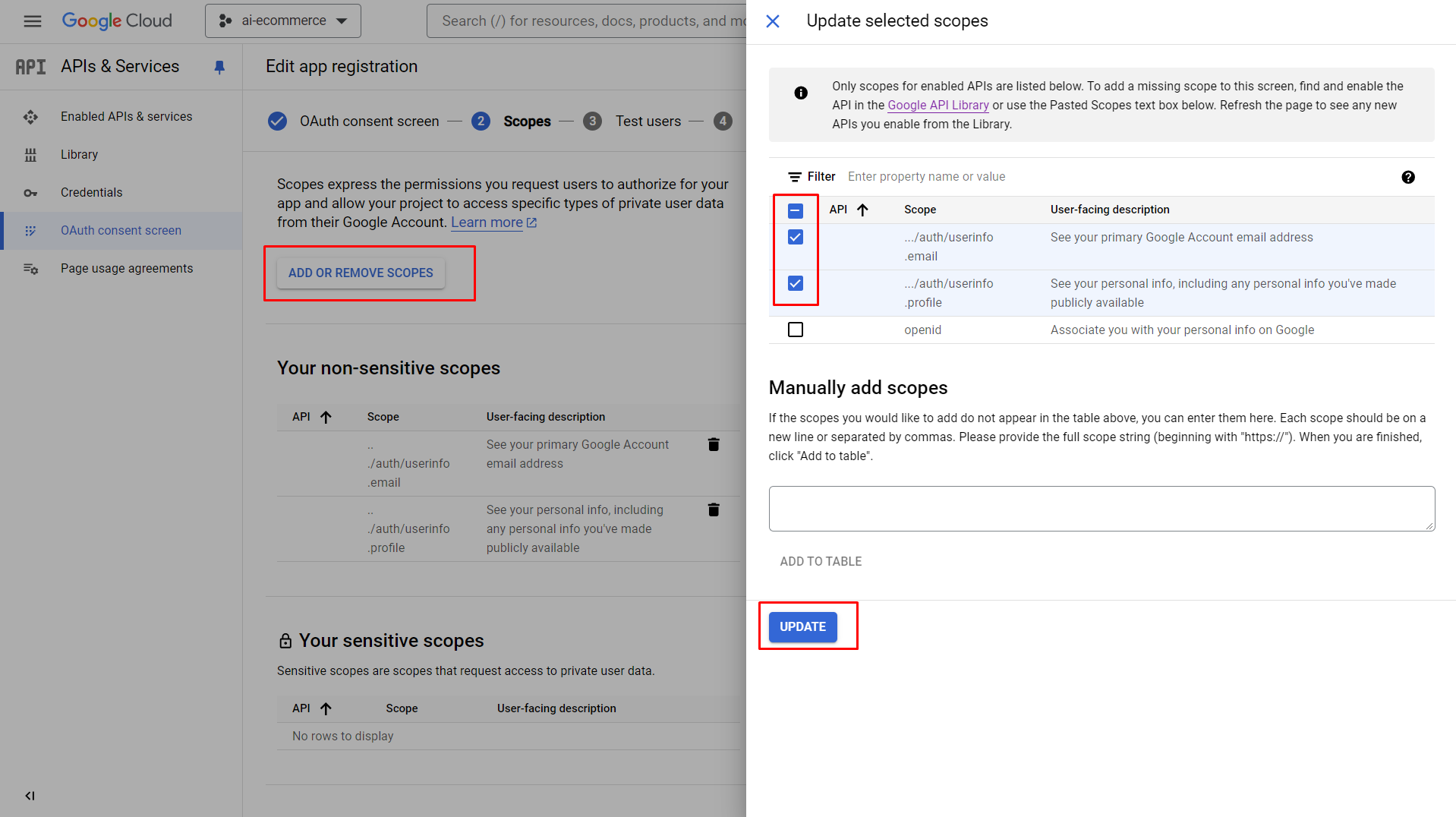Open Enabled APIs & services in sidebar
Image resolution: width=1456 pixels, height=817 pixels.
(126, 116)
